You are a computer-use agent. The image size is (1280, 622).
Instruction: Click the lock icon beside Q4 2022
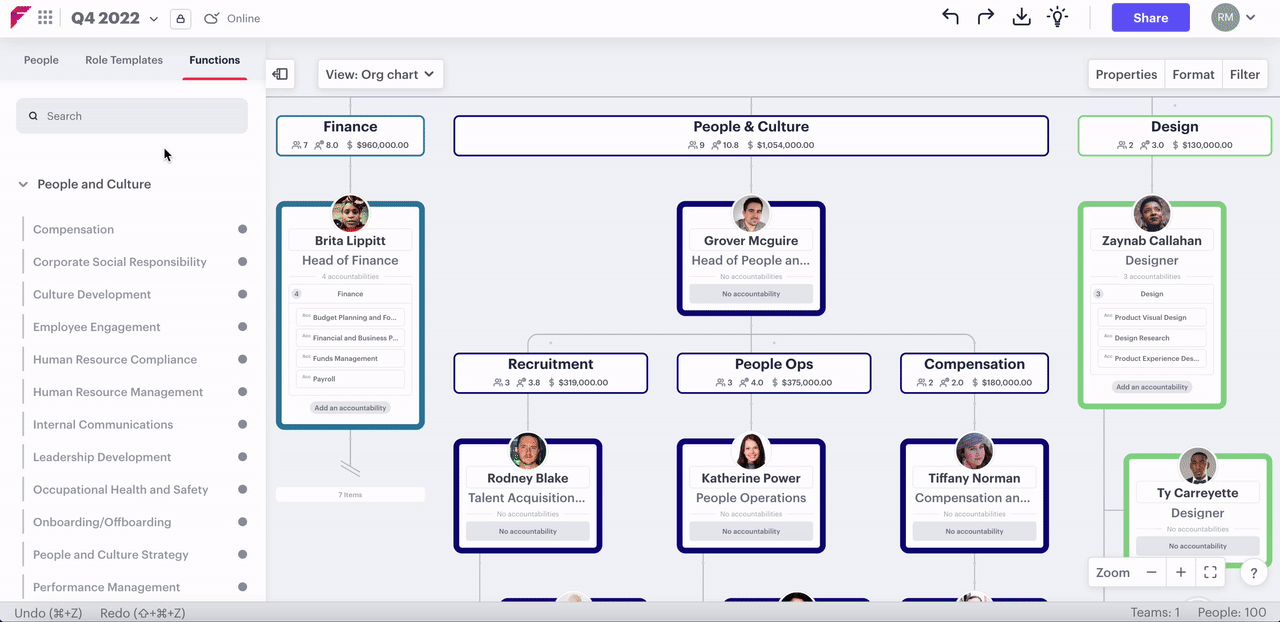180,18
